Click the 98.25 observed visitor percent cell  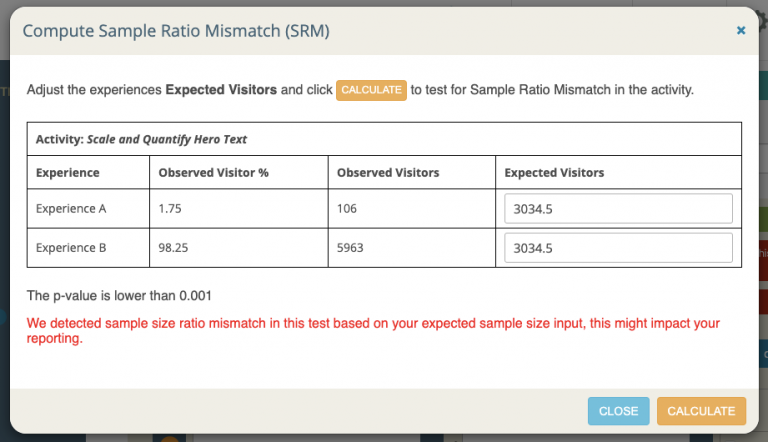(x=173, y=248)
